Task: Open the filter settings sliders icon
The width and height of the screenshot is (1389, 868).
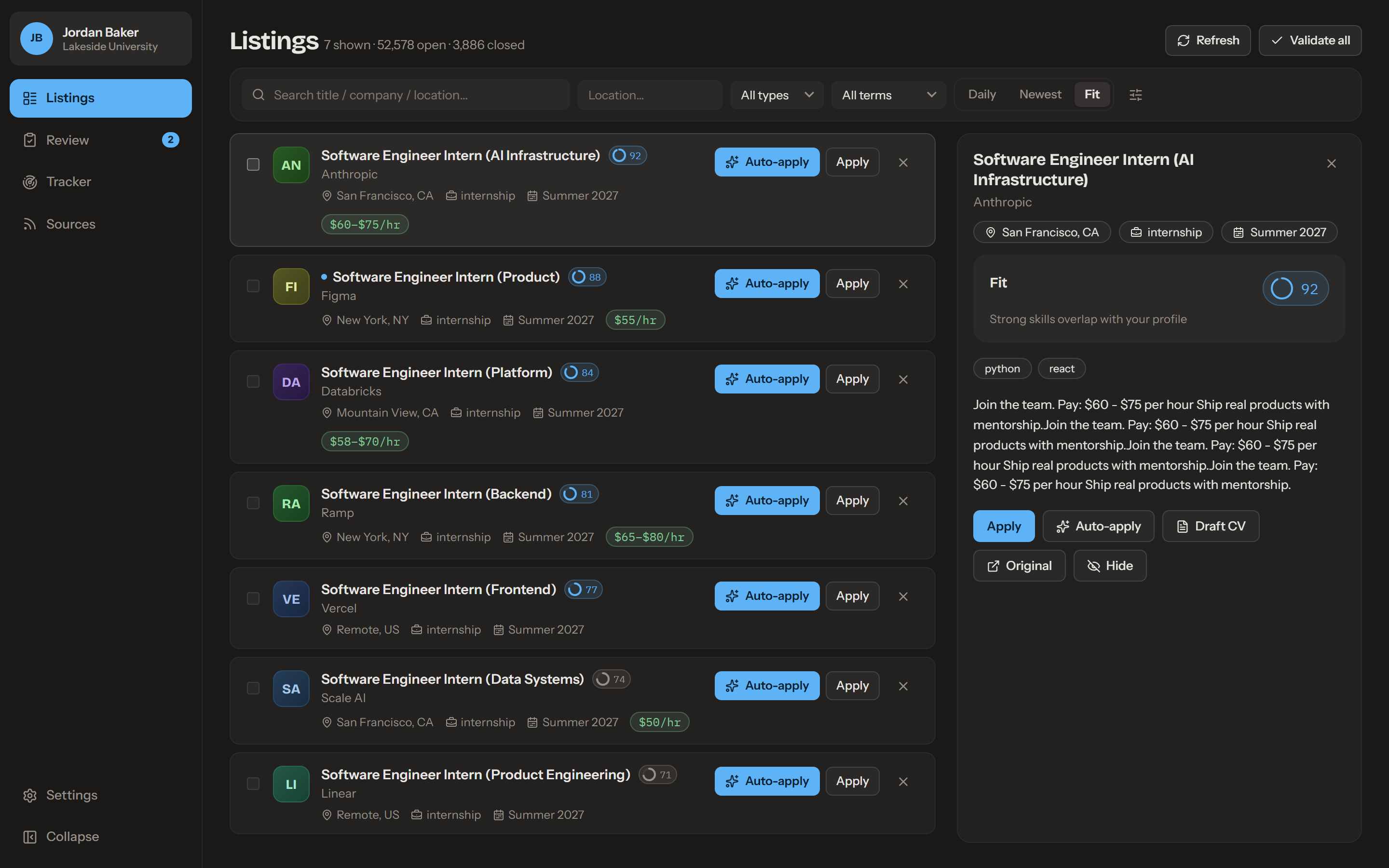Action: pyautogui.click(x=1135, y=95)
